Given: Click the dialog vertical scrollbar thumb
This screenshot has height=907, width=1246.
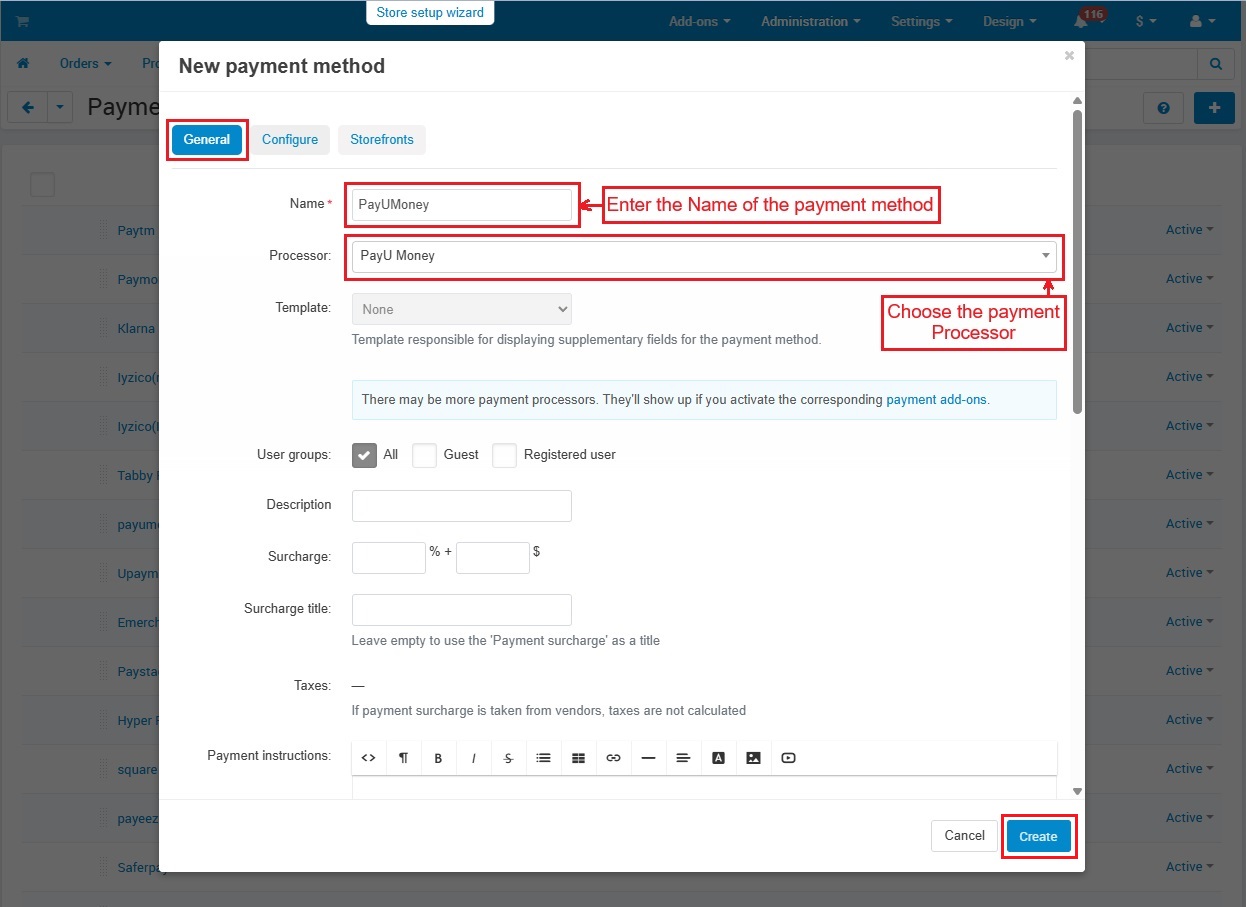Looking at the screenshot, I should [1077, 260].
